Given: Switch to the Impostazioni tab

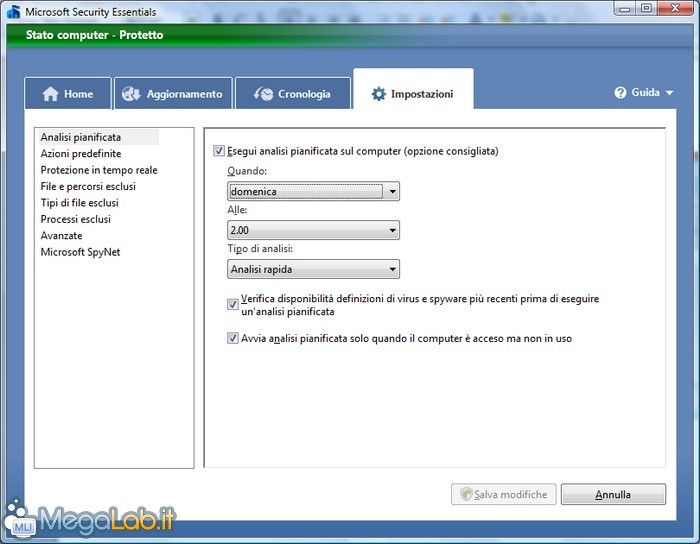Looking at the screenshot, I should point(413,89).
